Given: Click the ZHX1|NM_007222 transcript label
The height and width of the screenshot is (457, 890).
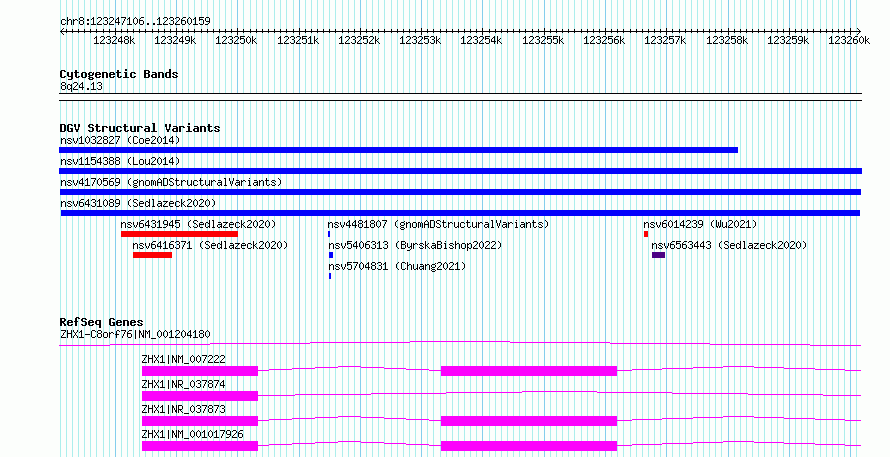Looking at the screenshot, I should 183,359.
